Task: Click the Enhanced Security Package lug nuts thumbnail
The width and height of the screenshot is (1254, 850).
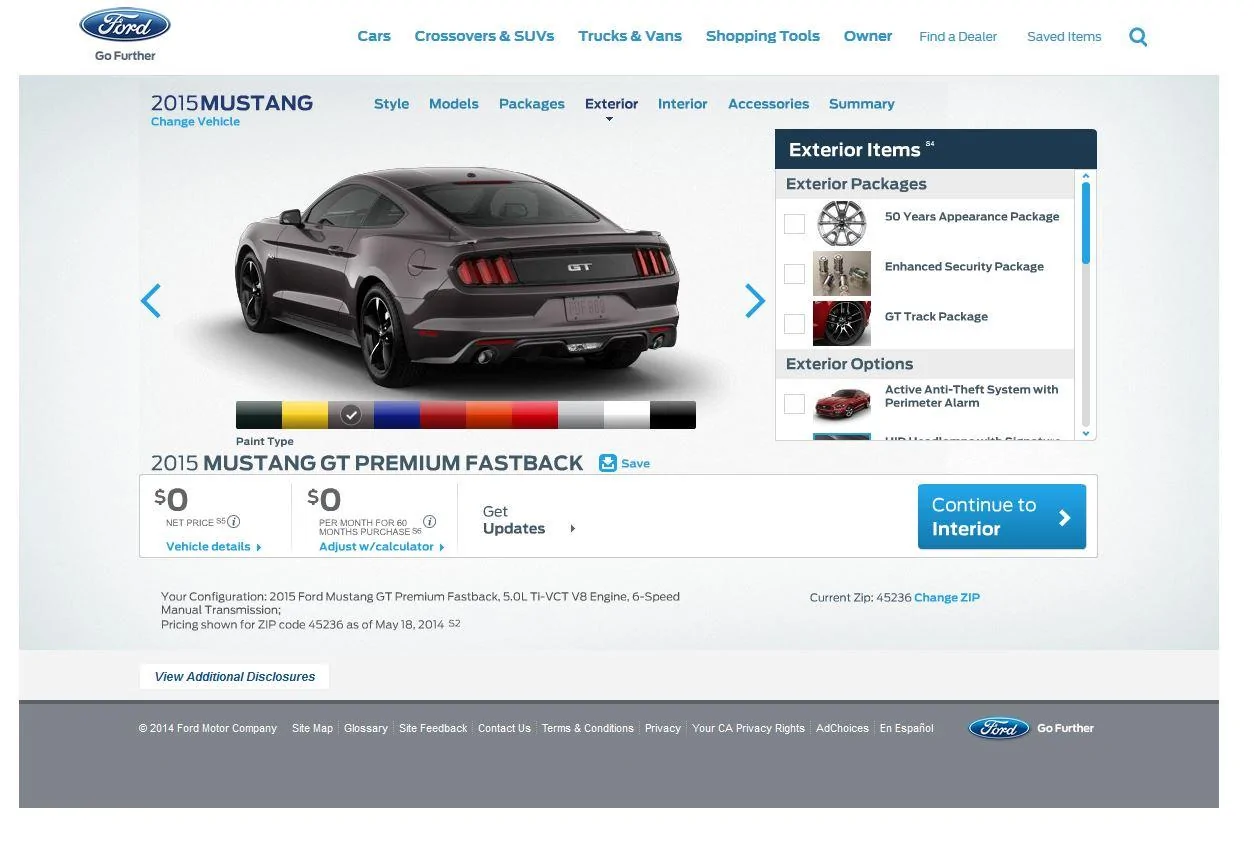Action: pyautogui.click(x=842, y=273)
